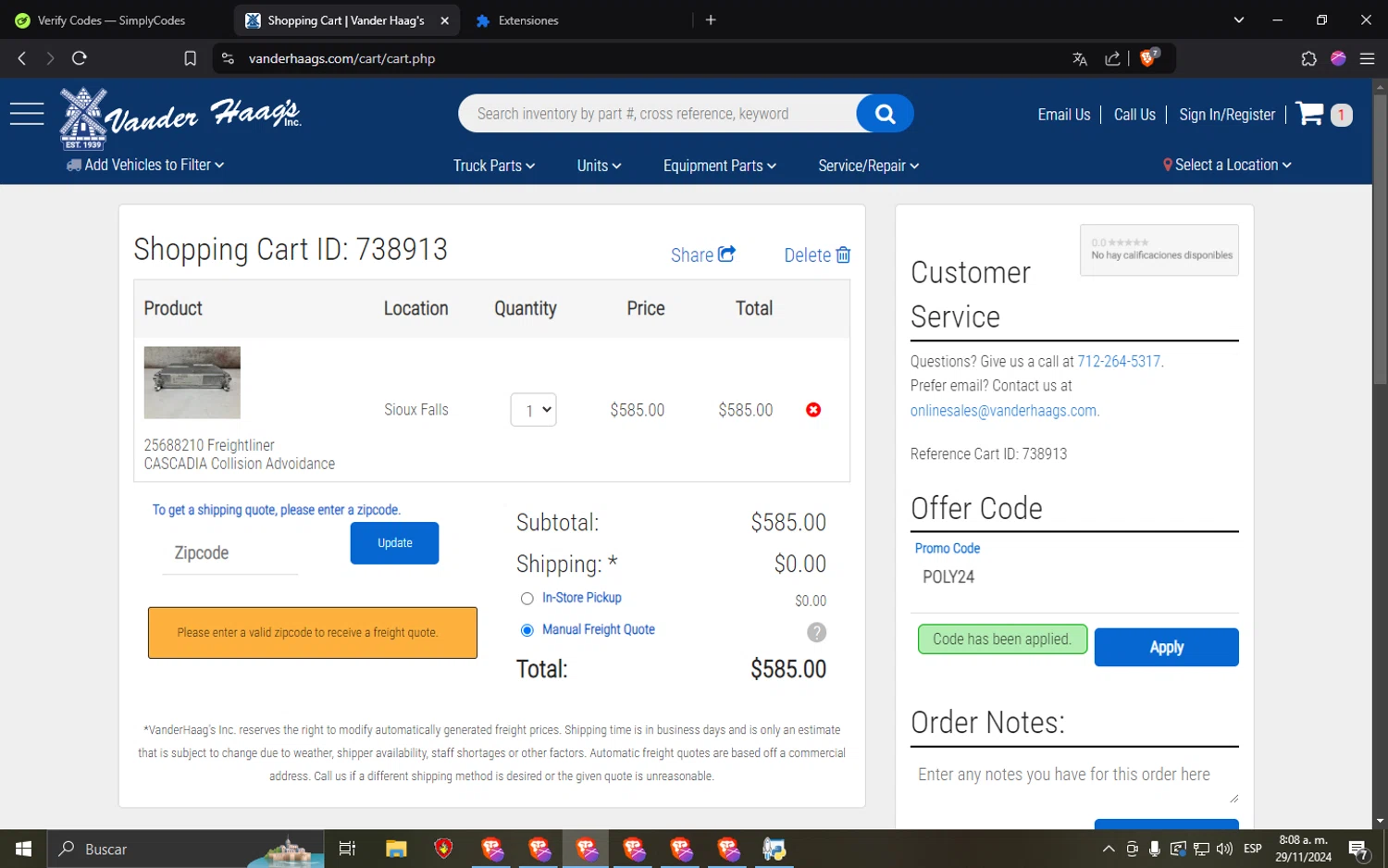
Task: Switch to the Extensiones tab
Action: (527, 20)
